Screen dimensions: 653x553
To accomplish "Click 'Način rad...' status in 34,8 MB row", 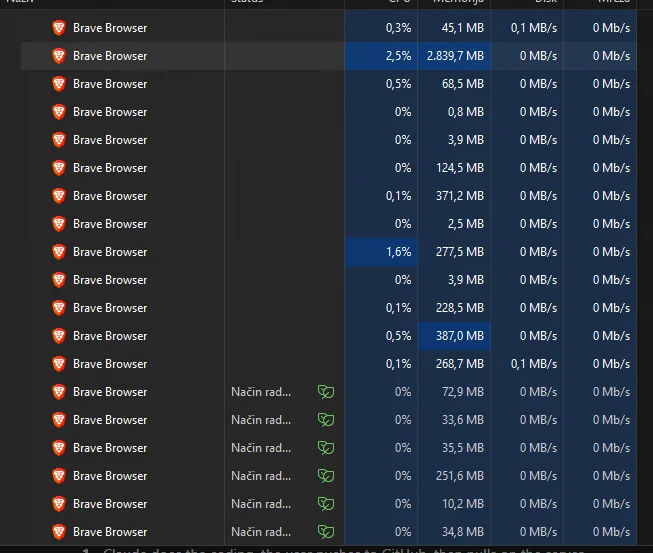I will pyautogui.click(x=261, y=531).
